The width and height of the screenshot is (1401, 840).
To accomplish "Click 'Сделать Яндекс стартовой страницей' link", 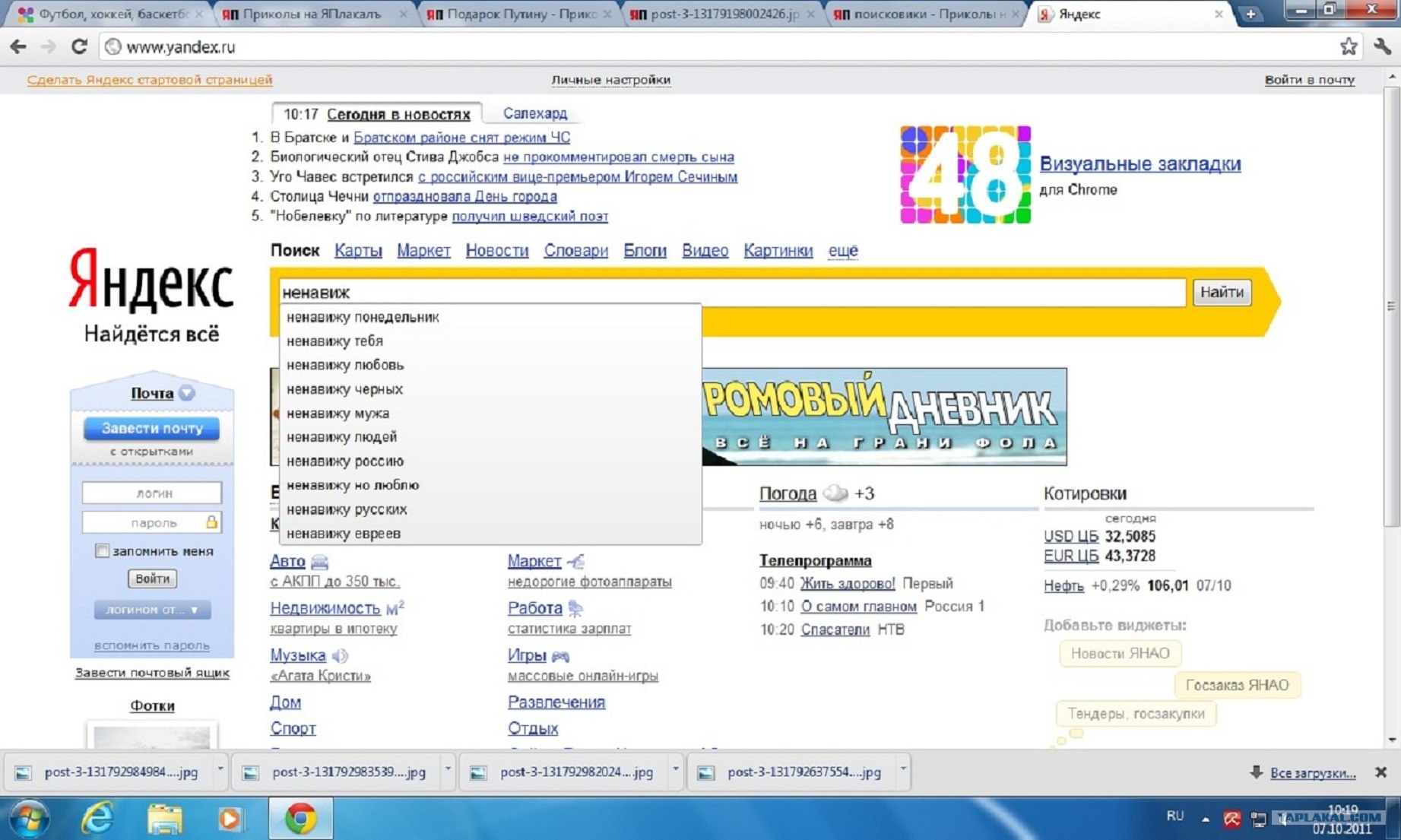I will 150,80.
